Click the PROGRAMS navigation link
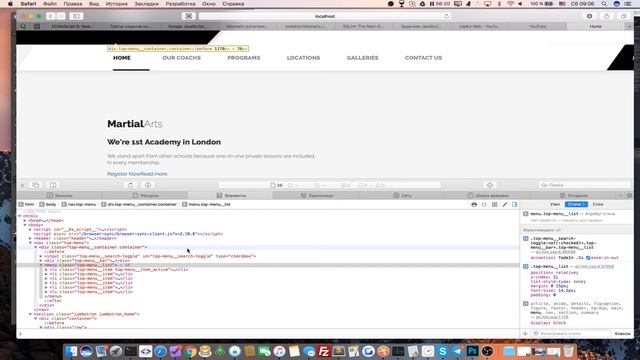This screenshot has height=360, width=640. (x=244, y=58)
